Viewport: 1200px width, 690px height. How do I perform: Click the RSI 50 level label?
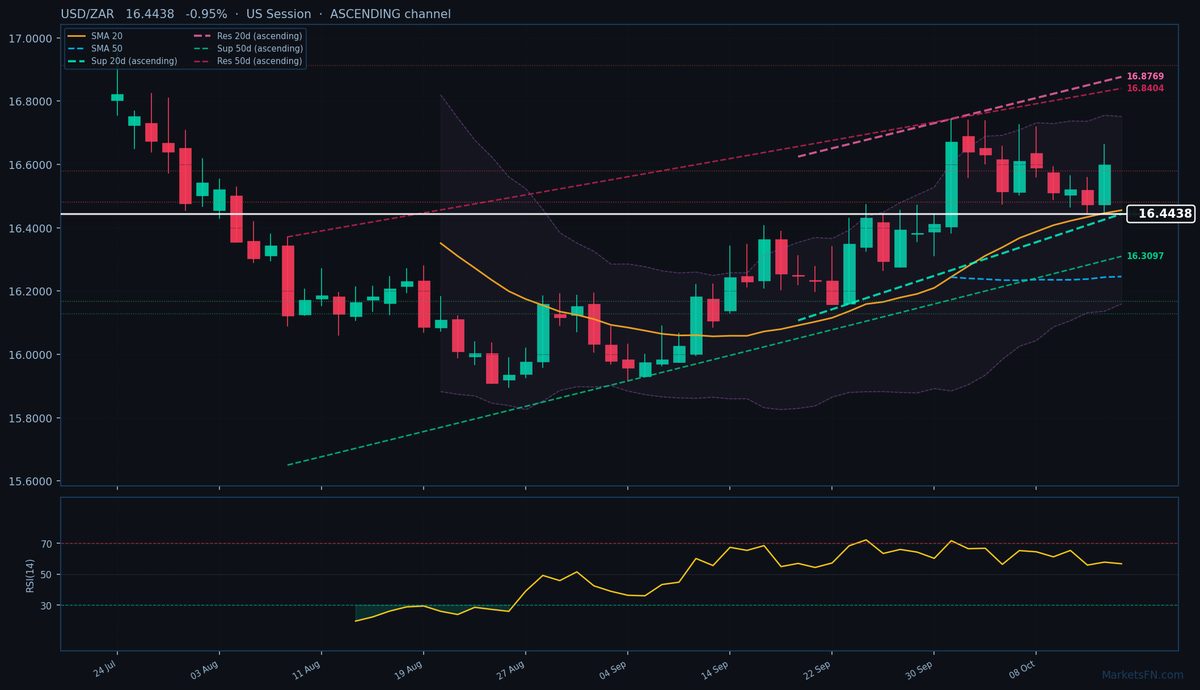click(x=46, y=575)
